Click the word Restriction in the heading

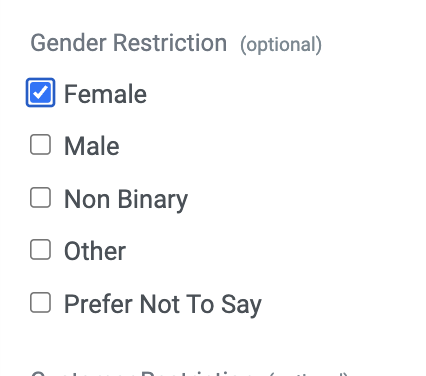tap(170, 43)
